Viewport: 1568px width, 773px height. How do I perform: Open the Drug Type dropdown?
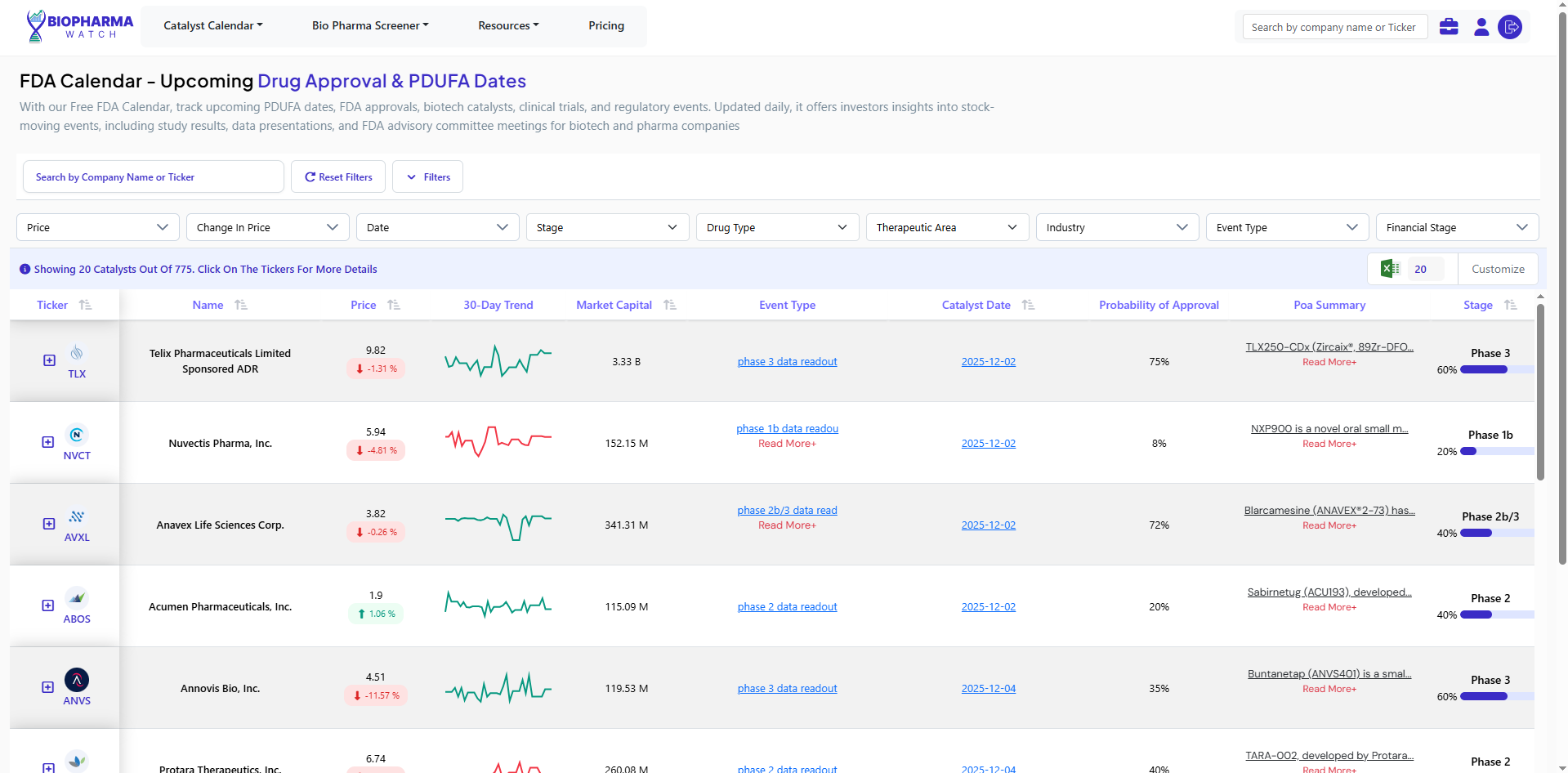coord(778,227)
